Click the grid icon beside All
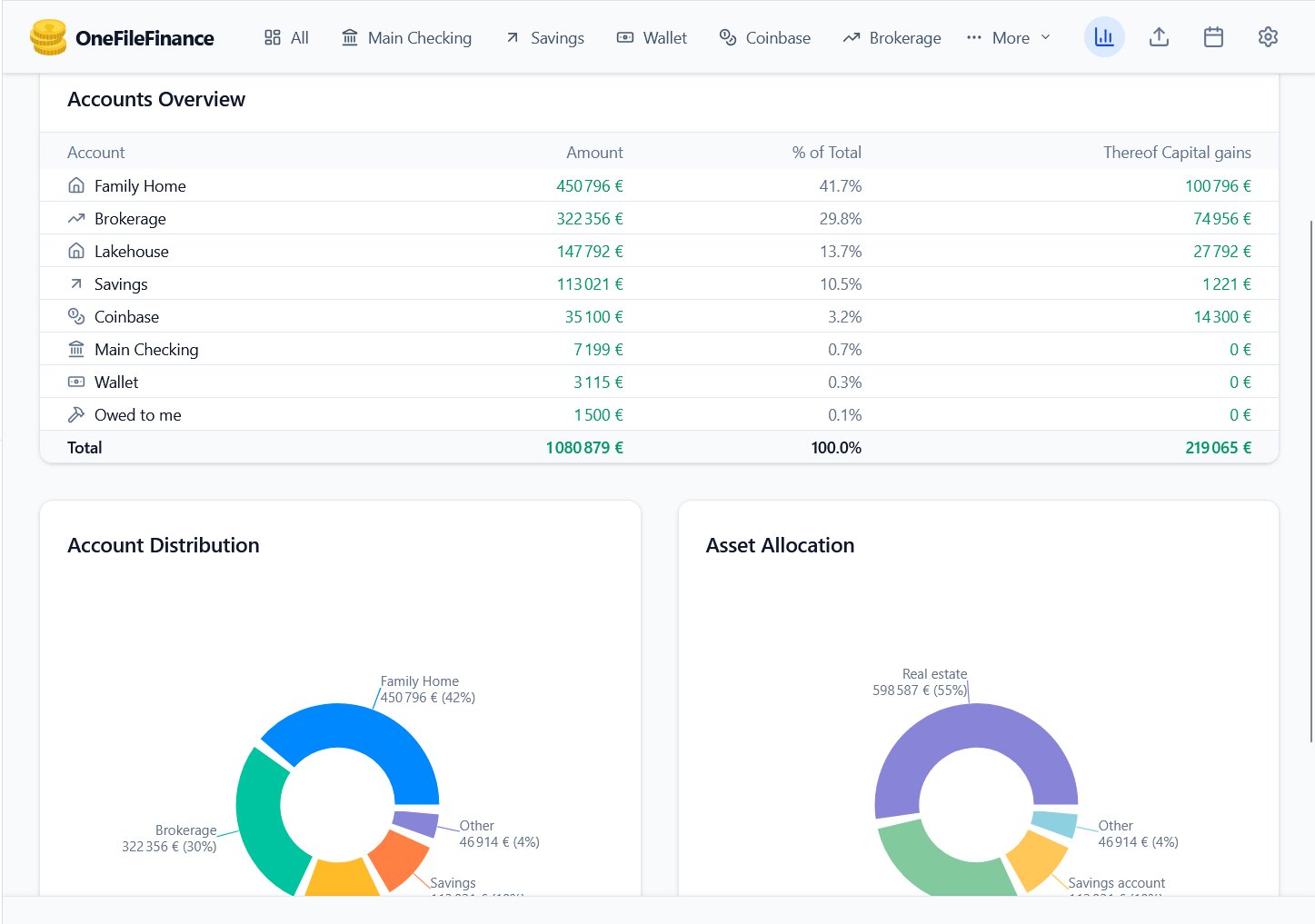Screen dimensions: 1315x924 pyautogui.click(x=271, y=37)
